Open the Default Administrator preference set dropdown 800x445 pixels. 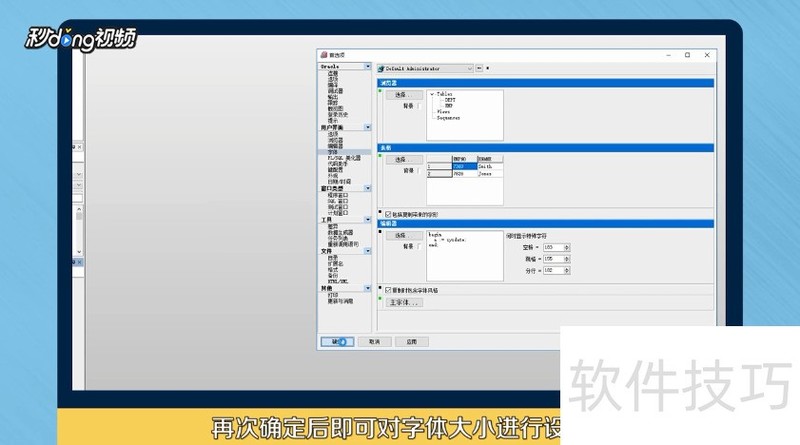425,68
